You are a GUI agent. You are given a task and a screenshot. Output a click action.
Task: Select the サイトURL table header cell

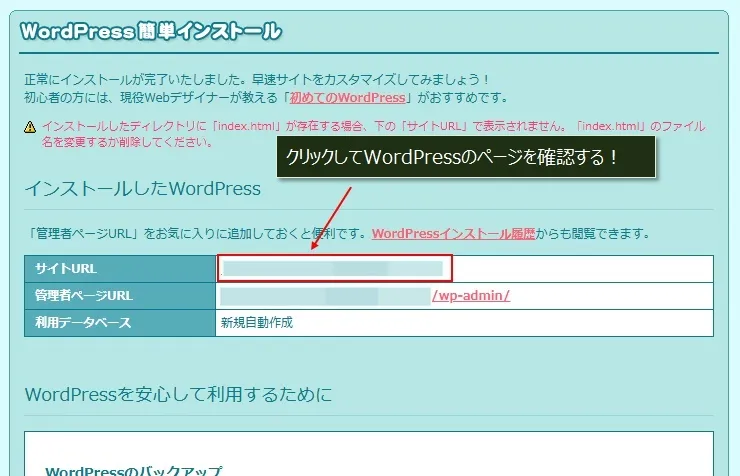click(120, 269)
